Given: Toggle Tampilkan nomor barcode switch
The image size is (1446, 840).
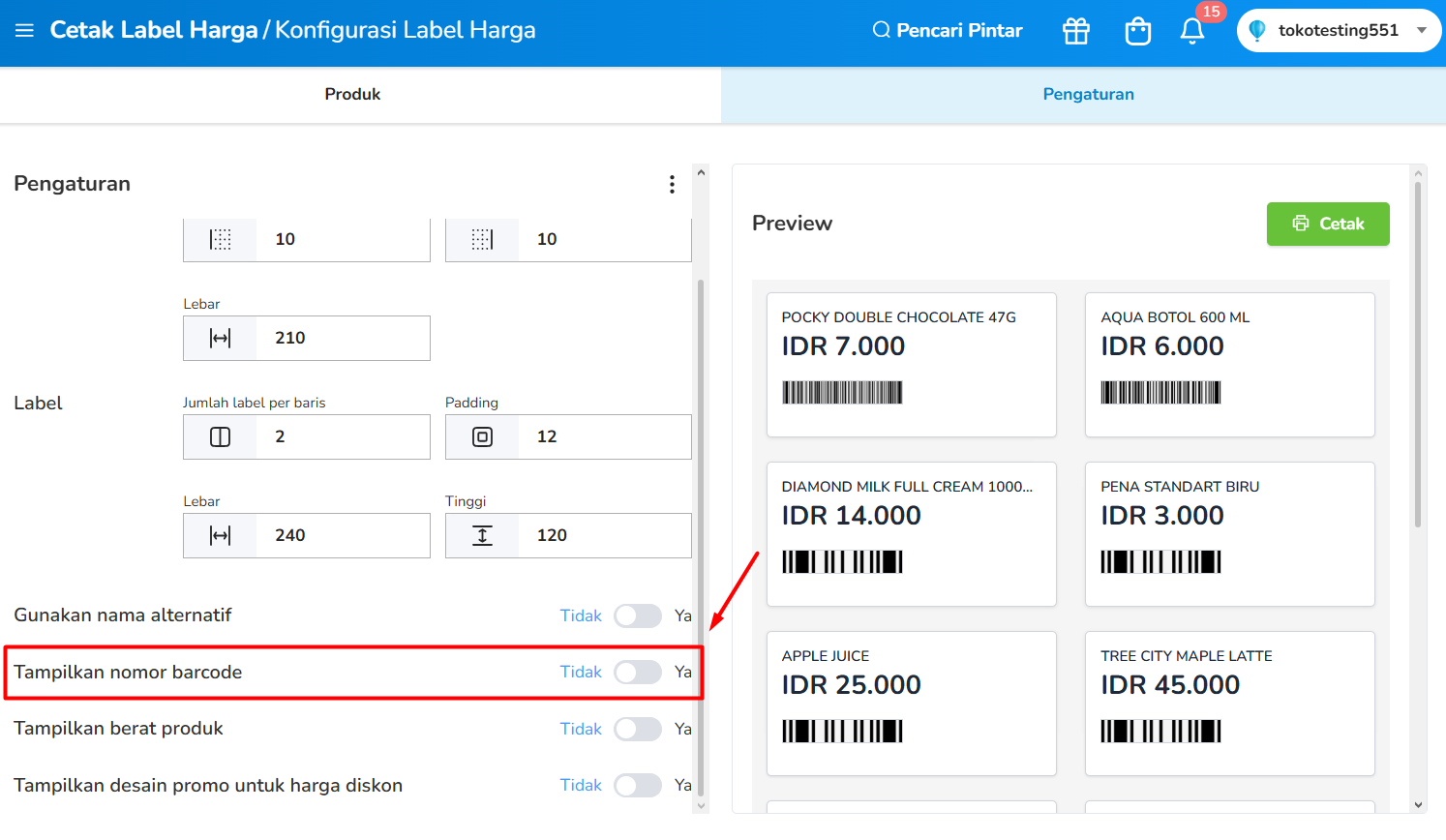Looking at the screenshot, I should pyautogui.click(x=638, y=672).
